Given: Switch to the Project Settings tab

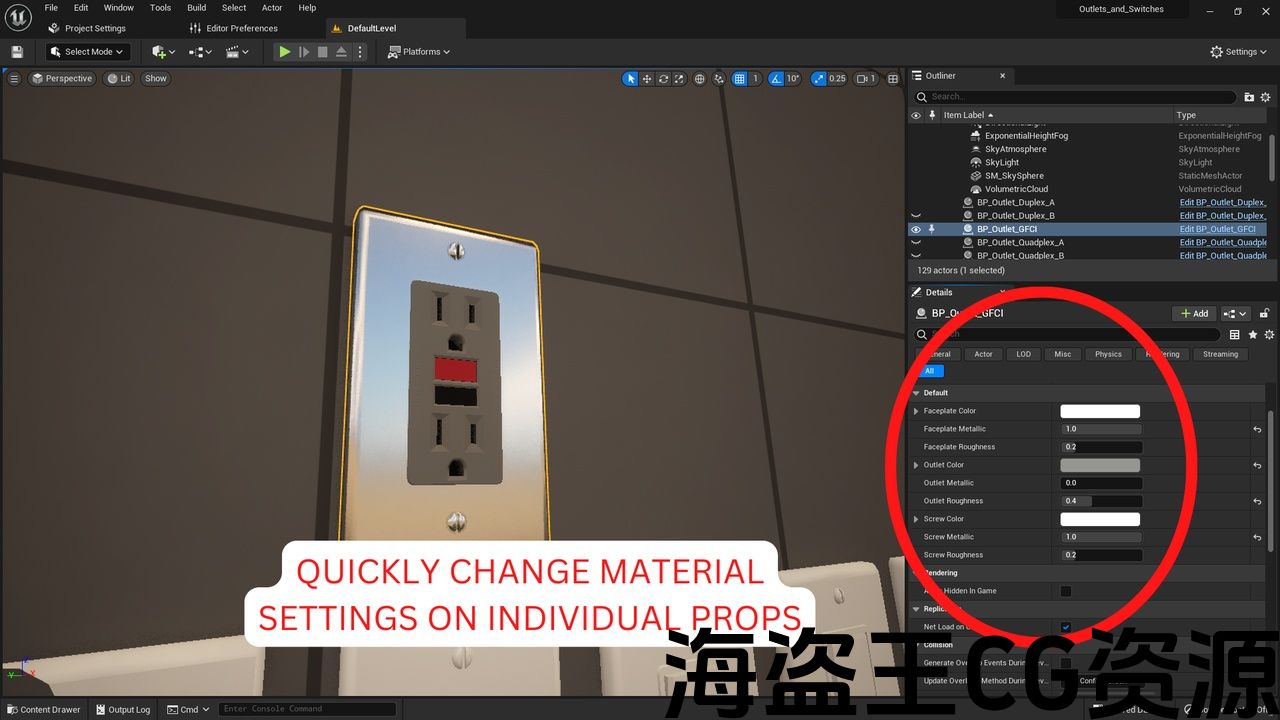Looking at the screenshot, I should tap(95, 28).
